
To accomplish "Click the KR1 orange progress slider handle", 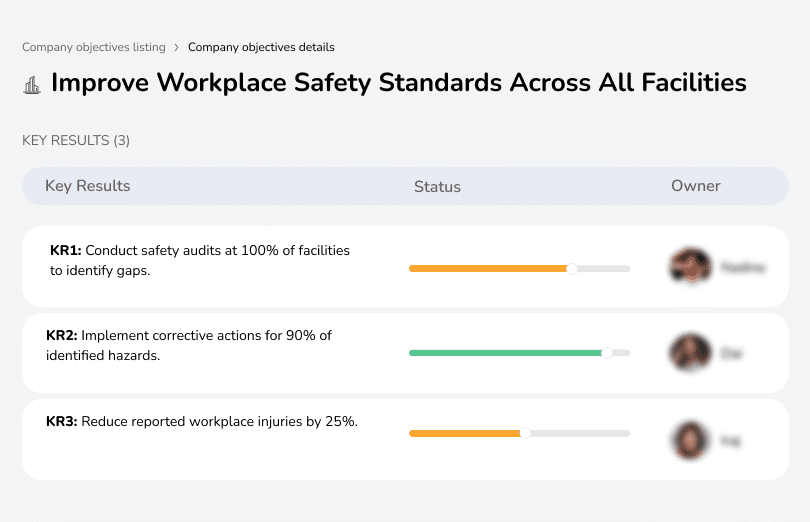I will coord(571,269).
